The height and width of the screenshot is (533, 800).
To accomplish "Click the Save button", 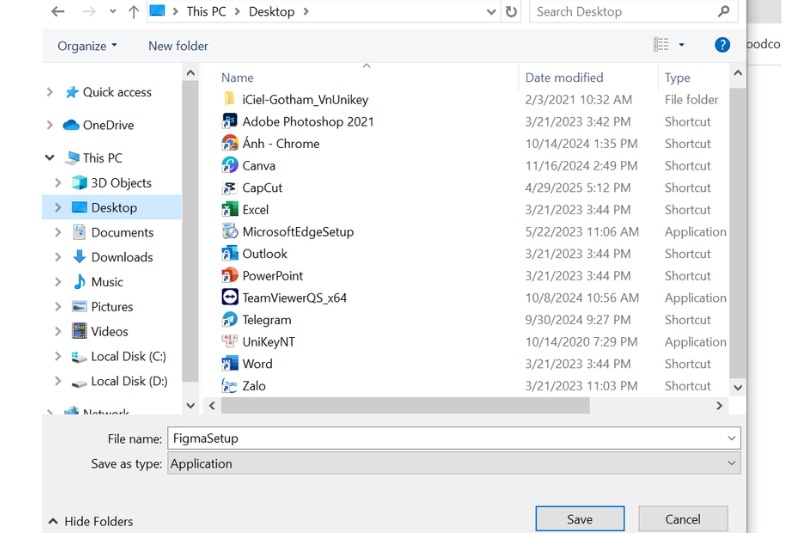I will (x=580, y=519).
